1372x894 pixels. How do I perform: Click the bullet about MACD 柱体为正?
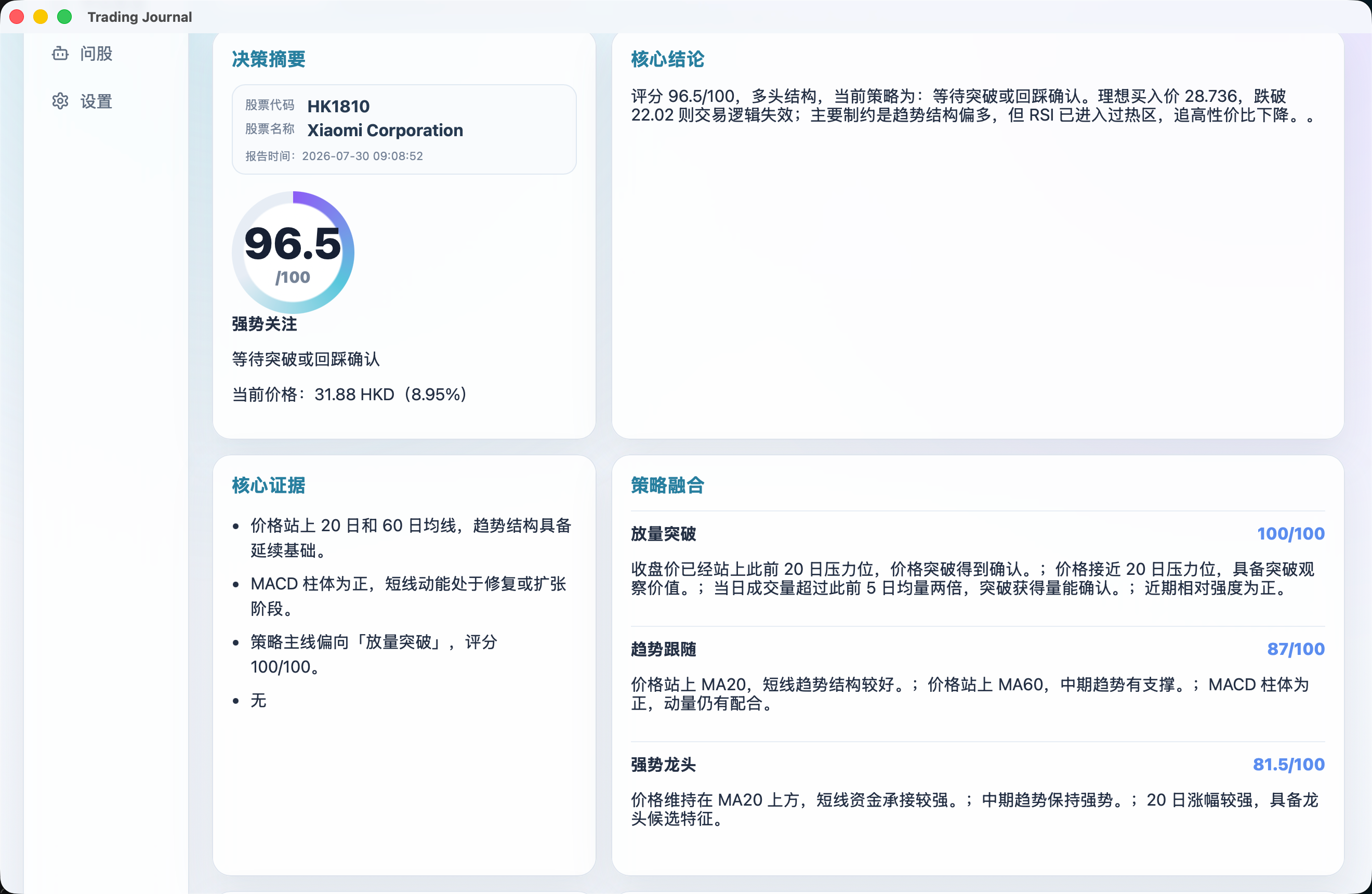[x=408, y=596]
